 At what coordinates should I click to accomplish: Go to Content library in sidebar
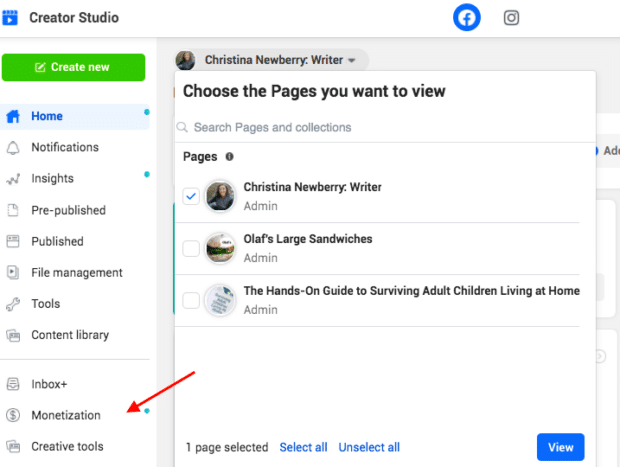coord(69,335)
